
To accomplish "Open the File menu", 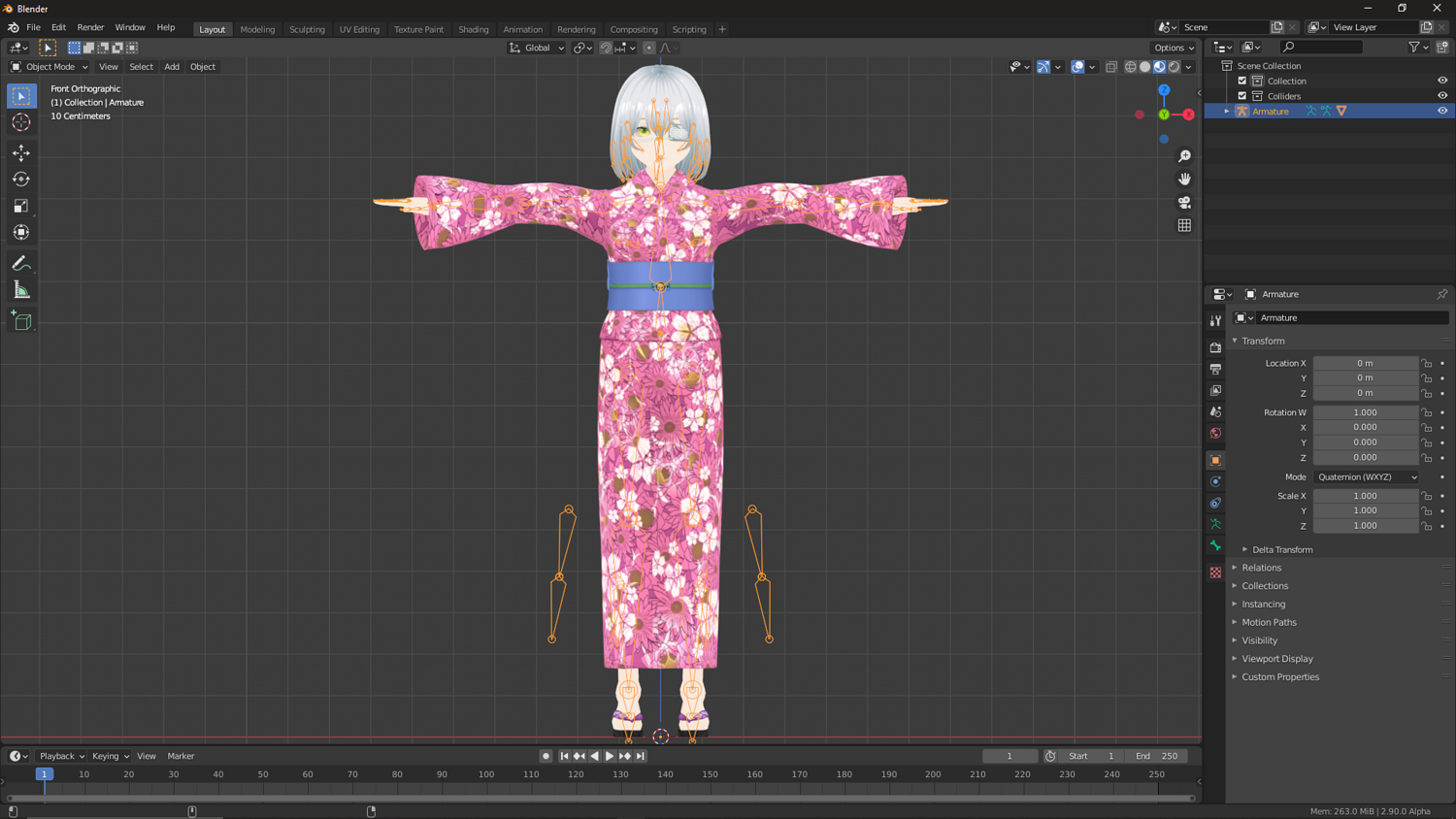I will (33, 28).
